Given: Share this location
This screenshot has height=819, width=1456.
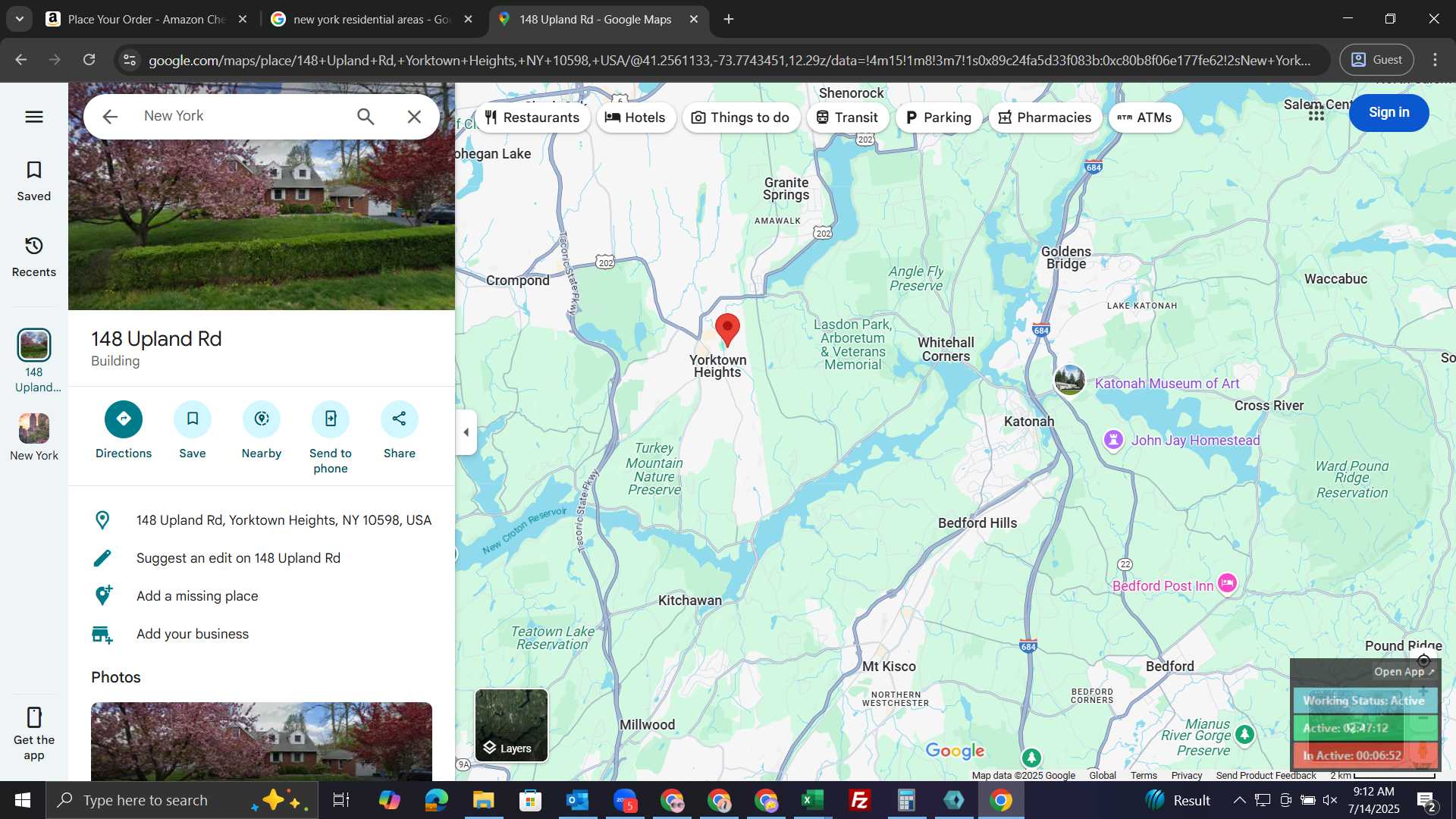Looking at the screenshot, I should pos(400,430).
